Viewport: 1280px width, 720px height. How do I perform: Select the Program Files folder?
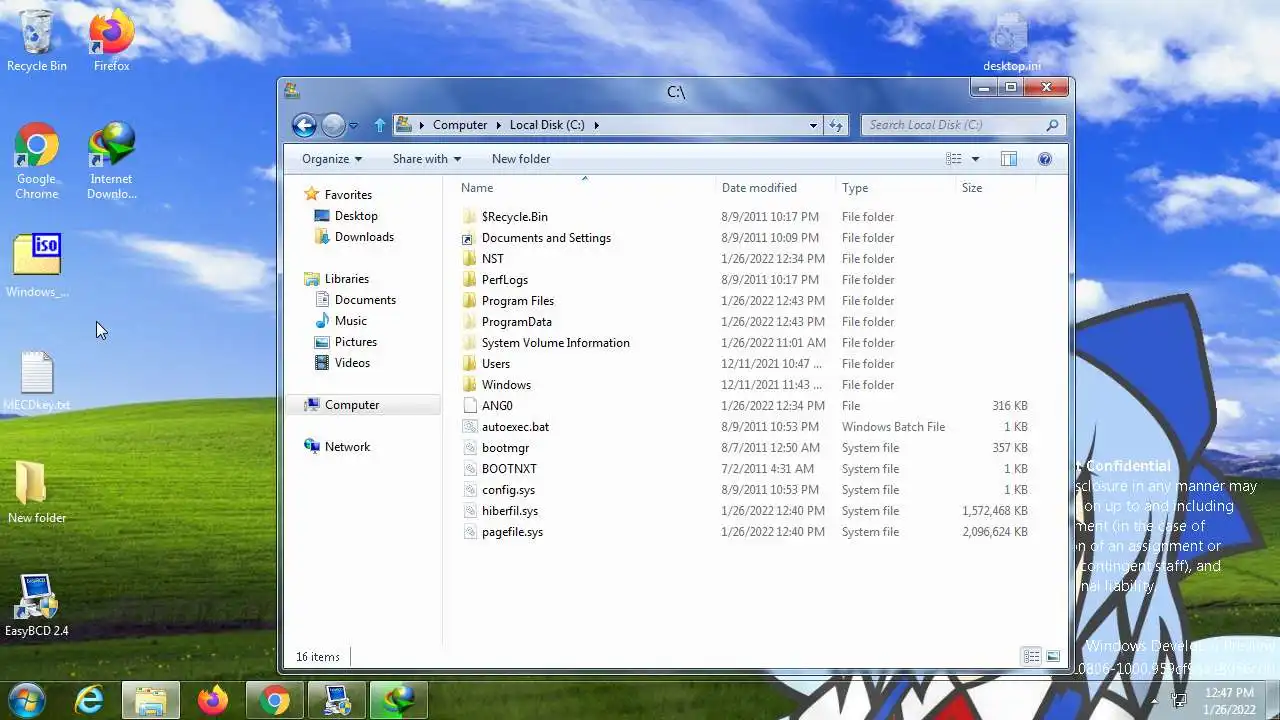[745, 301]
